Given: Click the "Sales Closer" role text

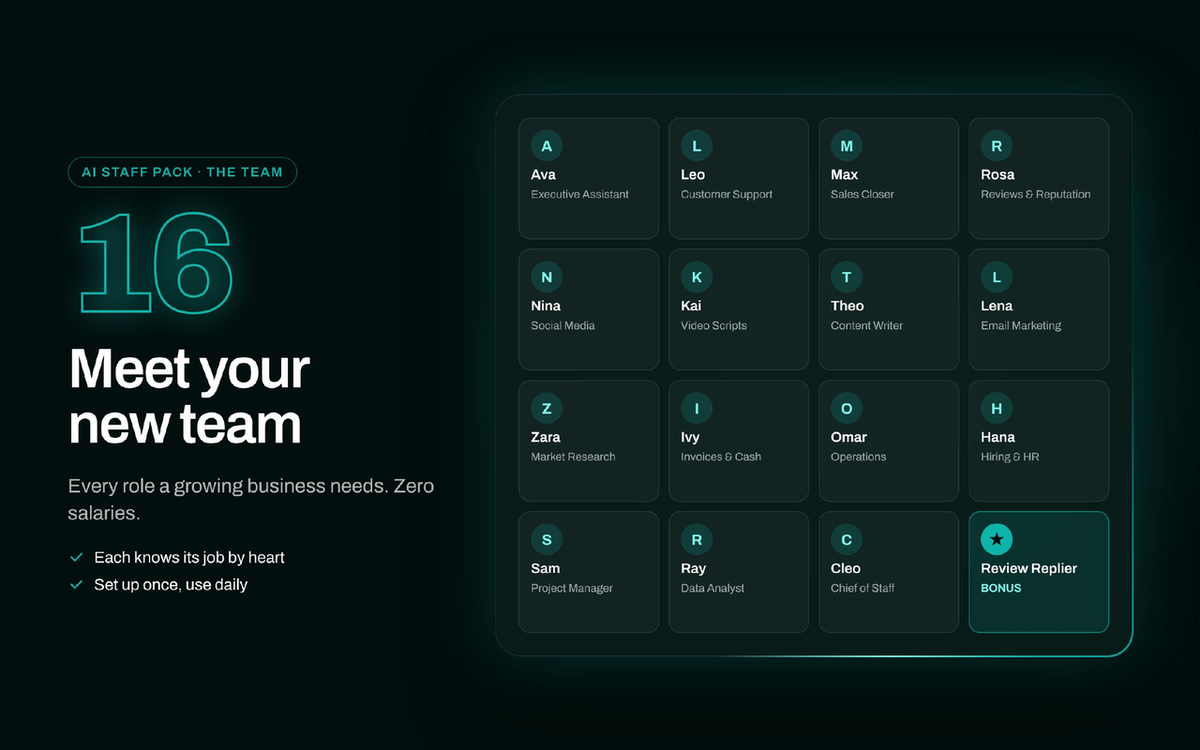Looking at the screenshot, I should tap(862, 194).
